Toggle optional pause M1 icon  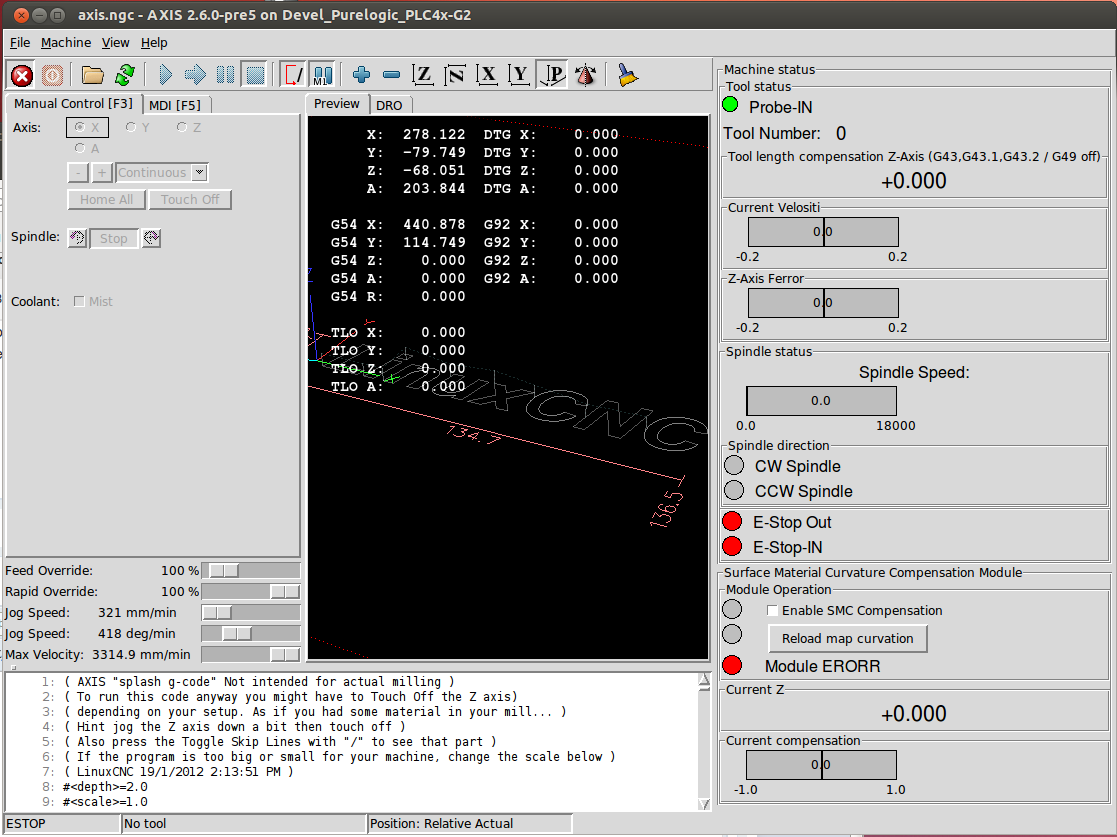point(323,75)
